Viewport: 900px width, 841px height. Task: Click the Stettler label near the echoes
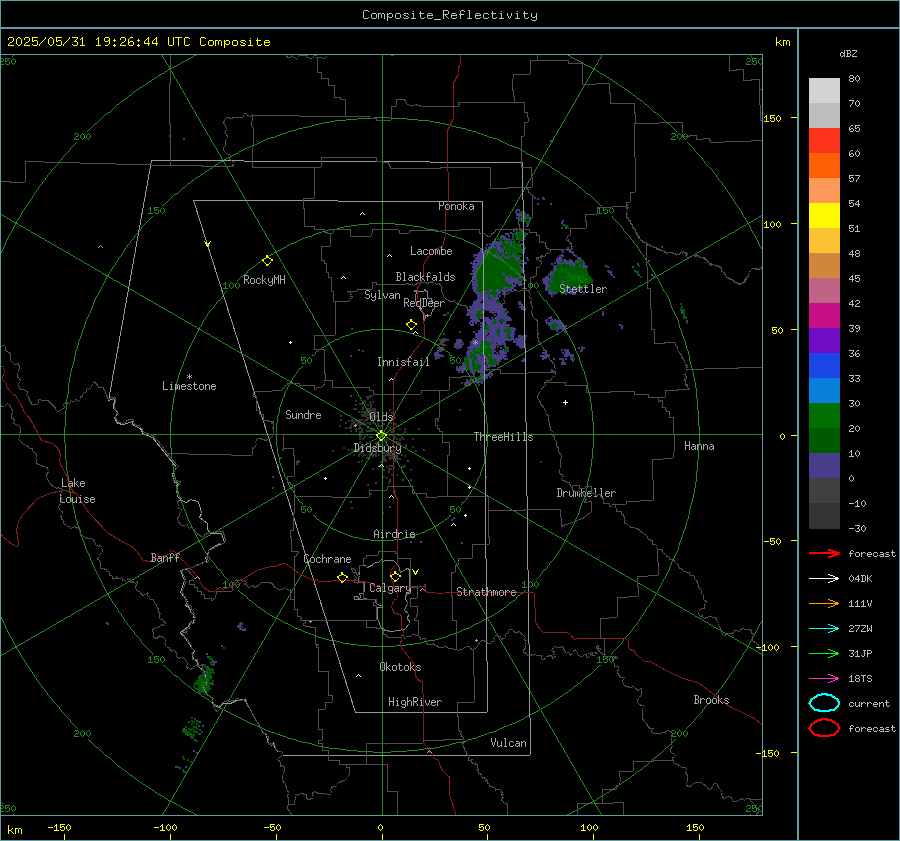(583, 289)
